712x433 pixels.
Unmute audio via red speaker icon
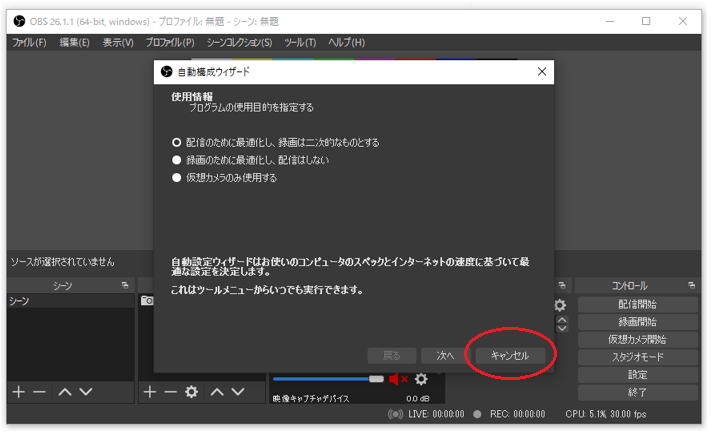click(x=398, y=379)
